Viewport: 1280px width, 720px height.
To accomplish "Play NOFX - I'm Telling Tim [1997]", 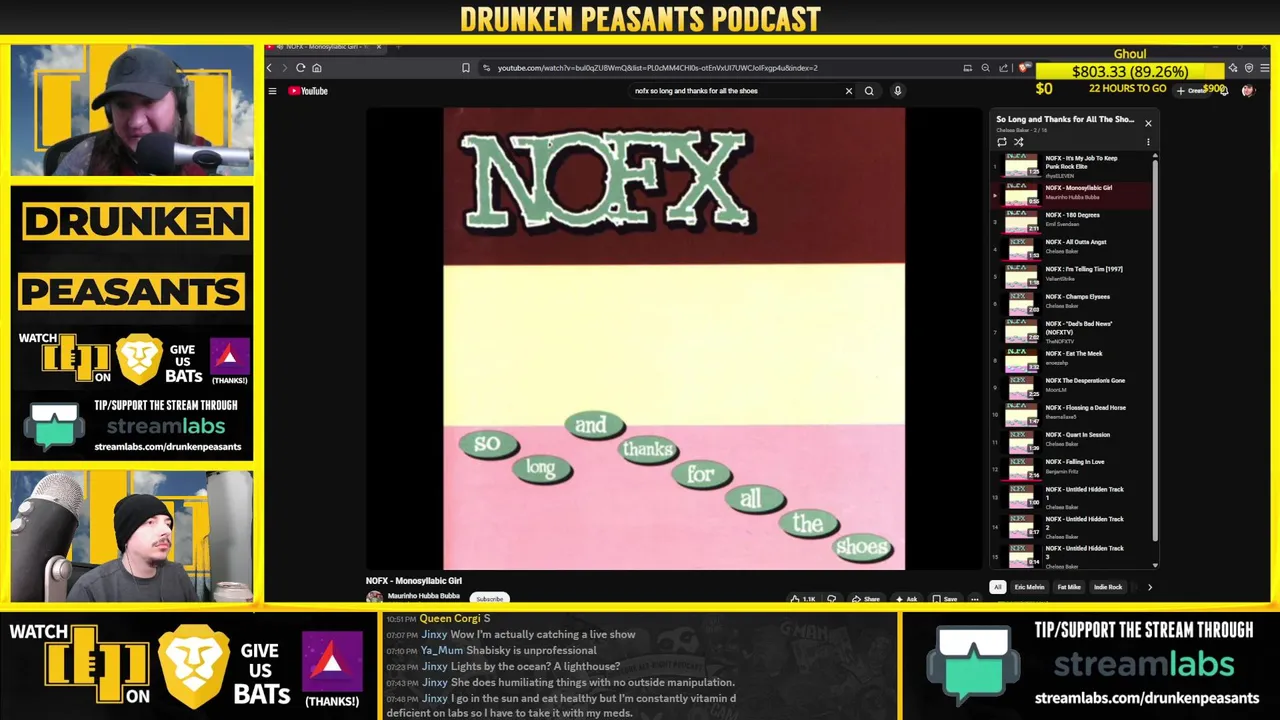I will pyautogui.click(x=1072, y=274).
